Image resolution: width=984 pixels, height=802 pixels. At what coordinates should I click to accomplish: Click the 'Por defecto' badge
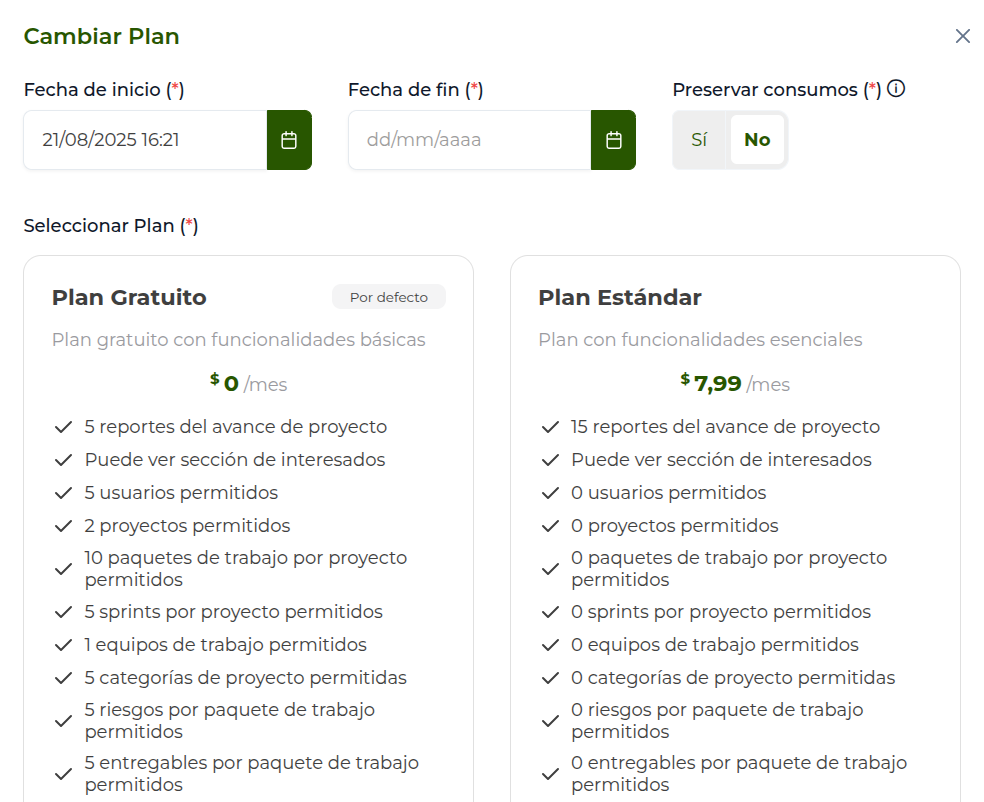pos(389,297)
